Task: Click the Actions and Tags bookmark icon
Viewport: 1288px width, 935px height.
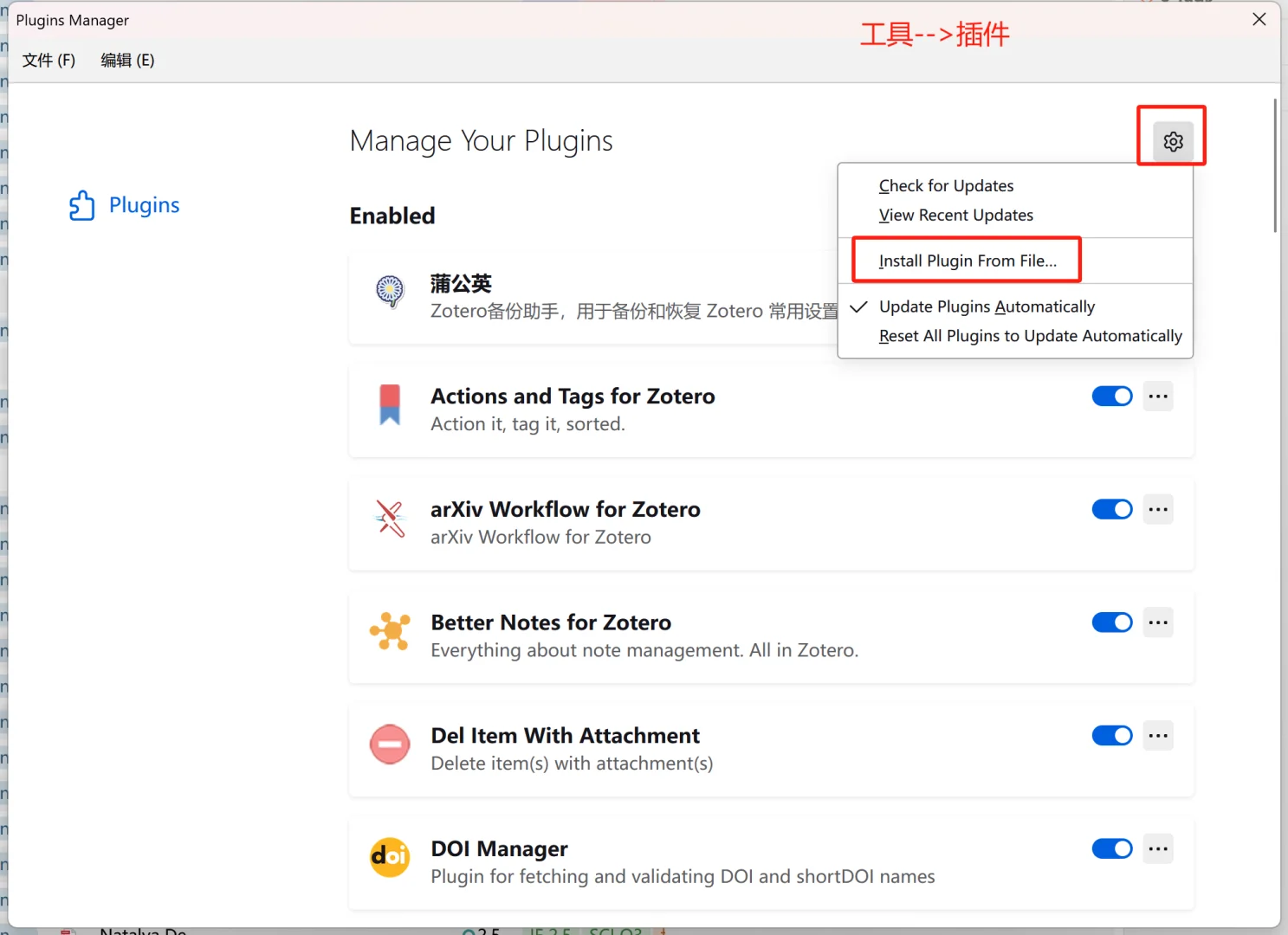Action: (390, 404)
